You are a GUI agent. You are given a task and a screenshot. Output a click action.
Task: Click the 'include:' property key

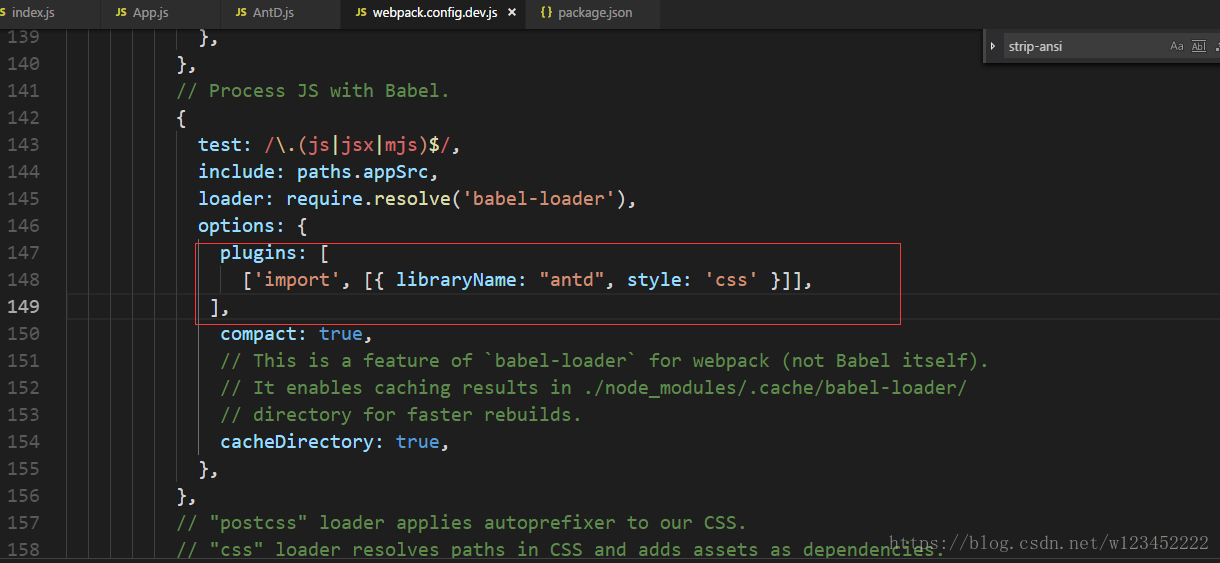(x=242, y=172)
